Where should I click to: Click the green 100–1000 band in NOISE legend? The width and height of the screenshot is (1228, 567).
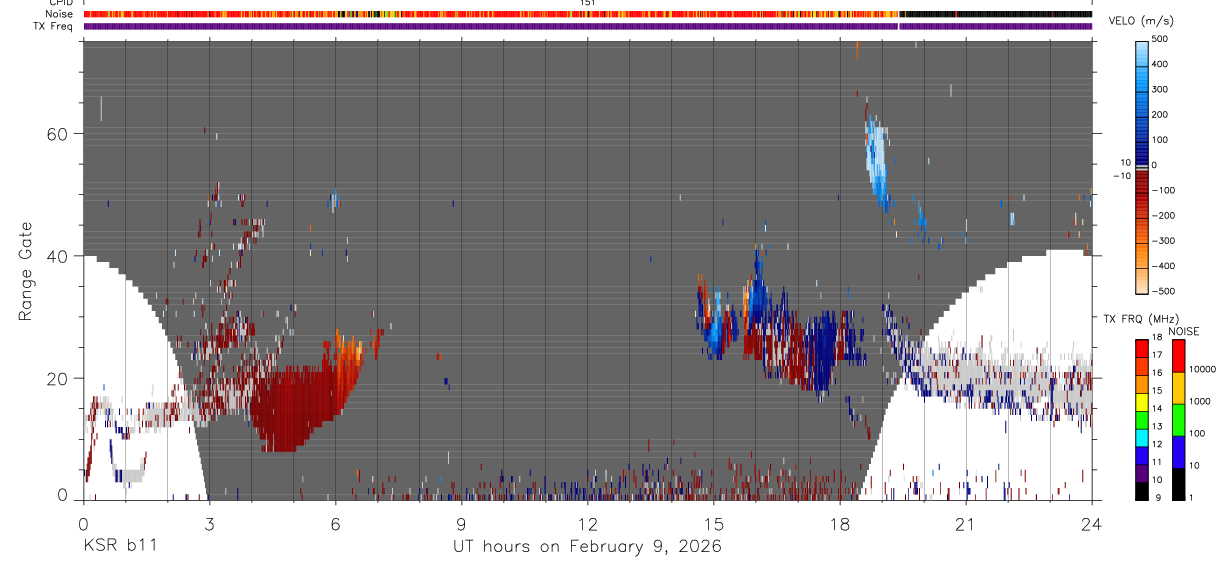pyautogui.click(x=1179, y=419)
